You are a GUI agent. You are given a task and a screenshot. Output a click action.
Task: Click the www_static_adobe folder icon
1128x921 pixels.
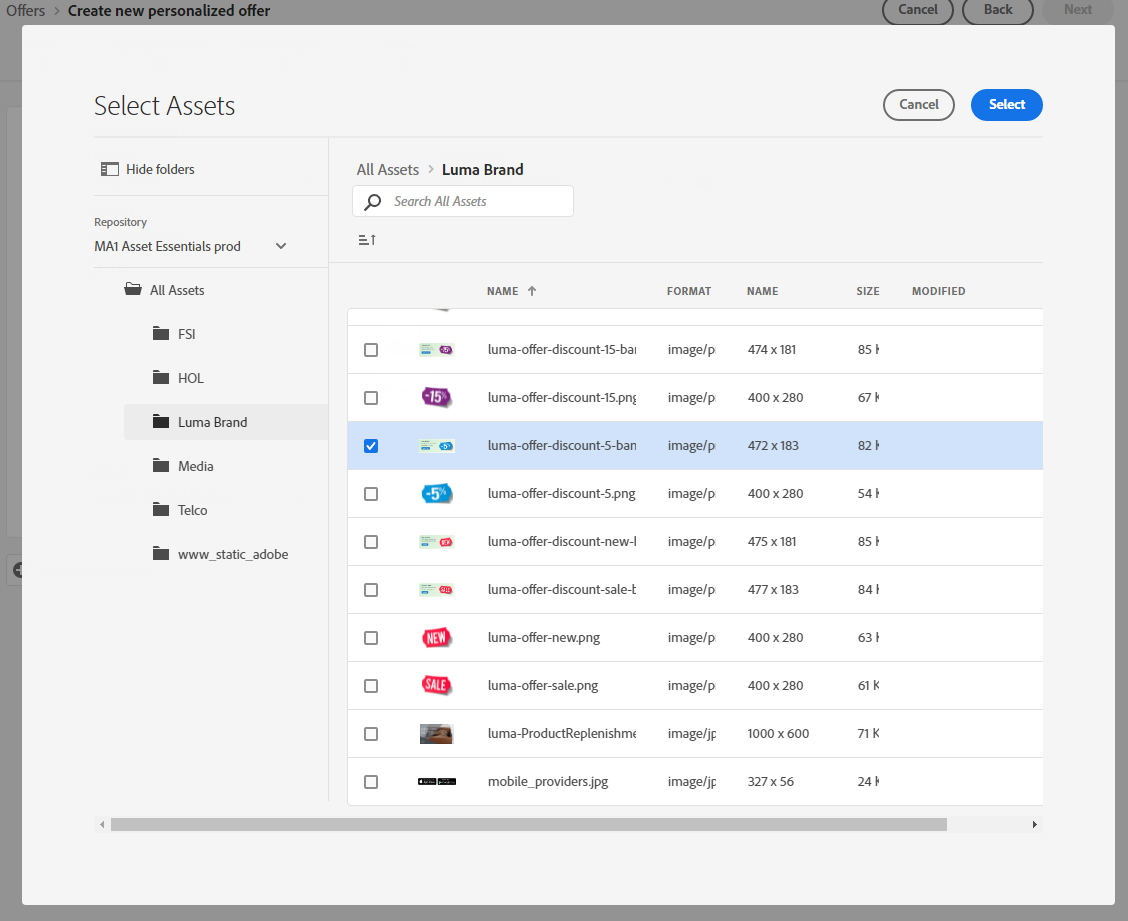[x=161, y=553]
